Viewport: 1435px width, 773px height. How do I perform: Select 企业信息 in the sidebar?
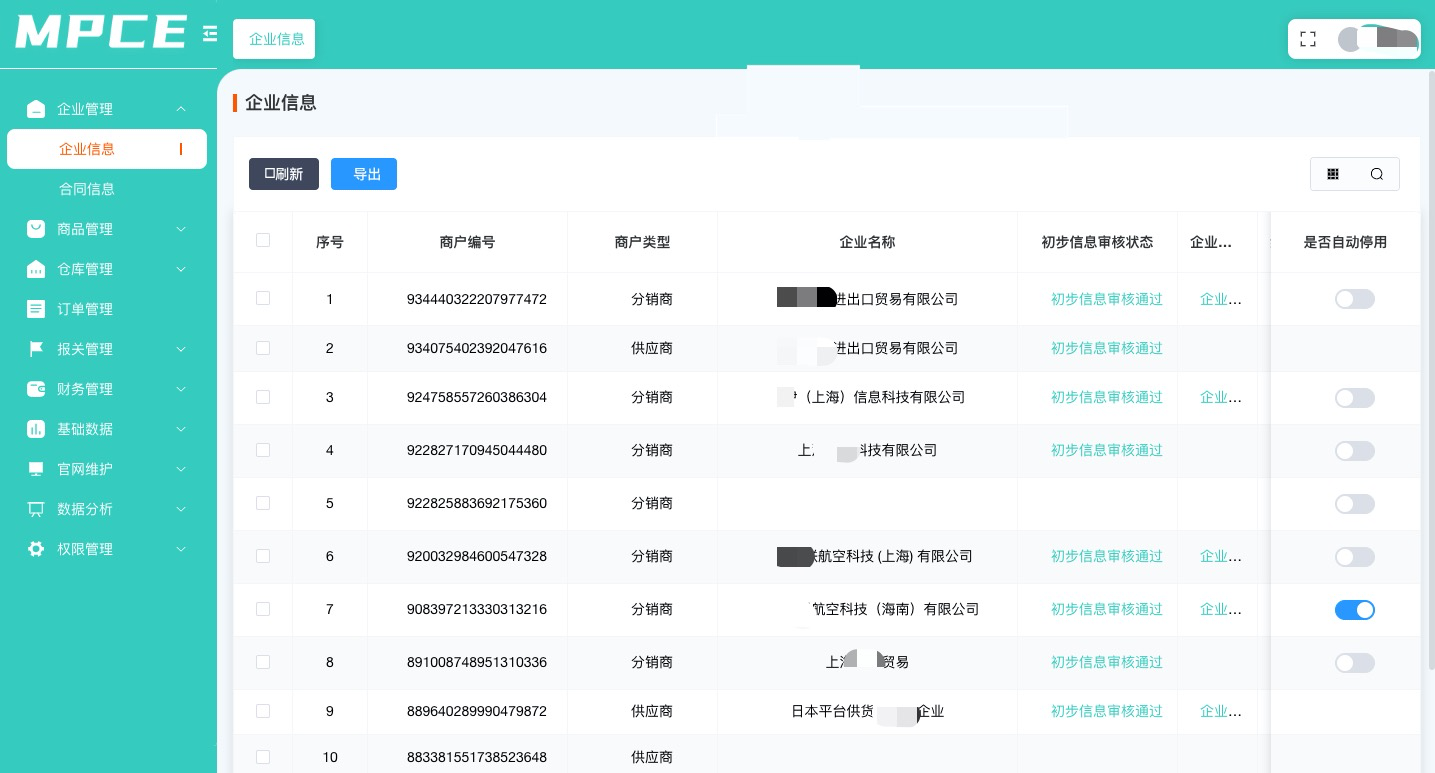tap(107, 149)
